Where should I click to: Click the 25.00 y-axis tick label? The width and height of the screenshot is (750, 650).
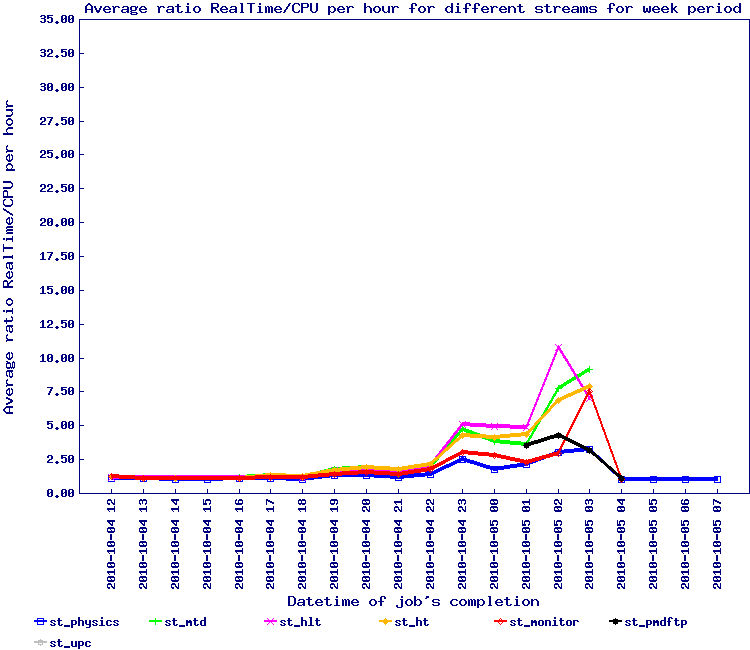pos(57,154)
